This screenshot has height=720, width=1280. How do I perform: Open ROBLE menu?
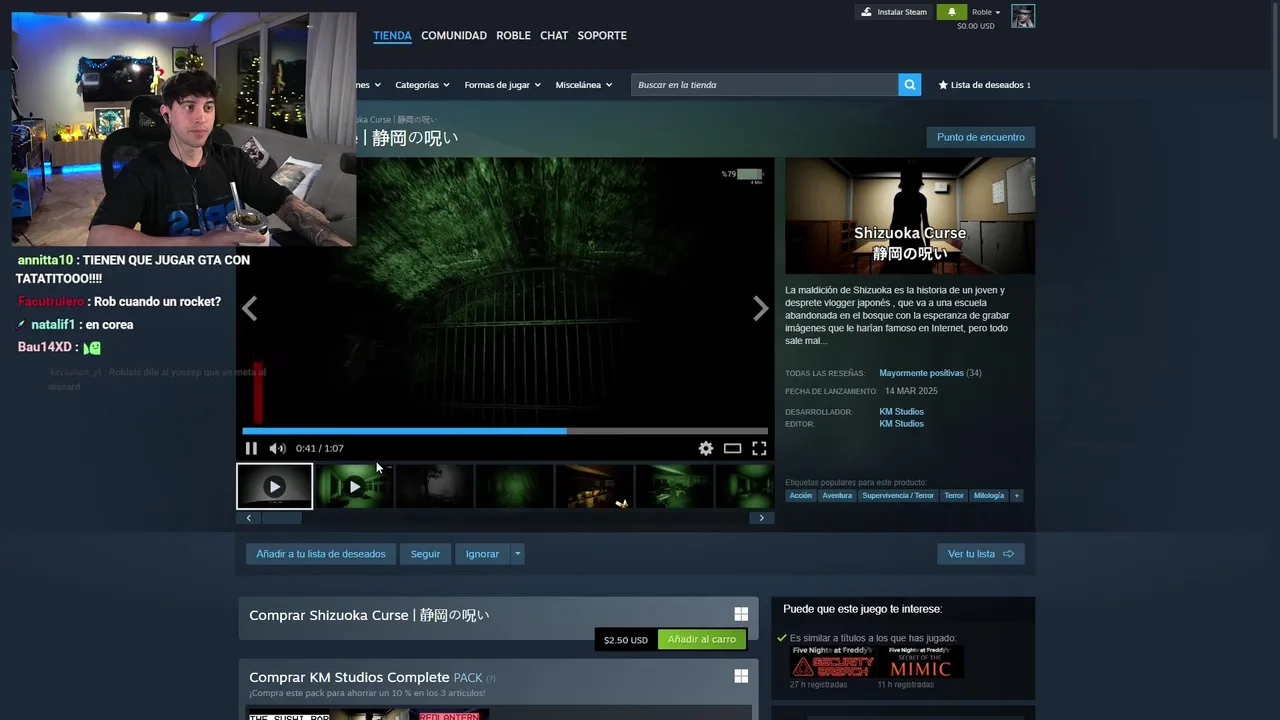[x=513, y=35]
